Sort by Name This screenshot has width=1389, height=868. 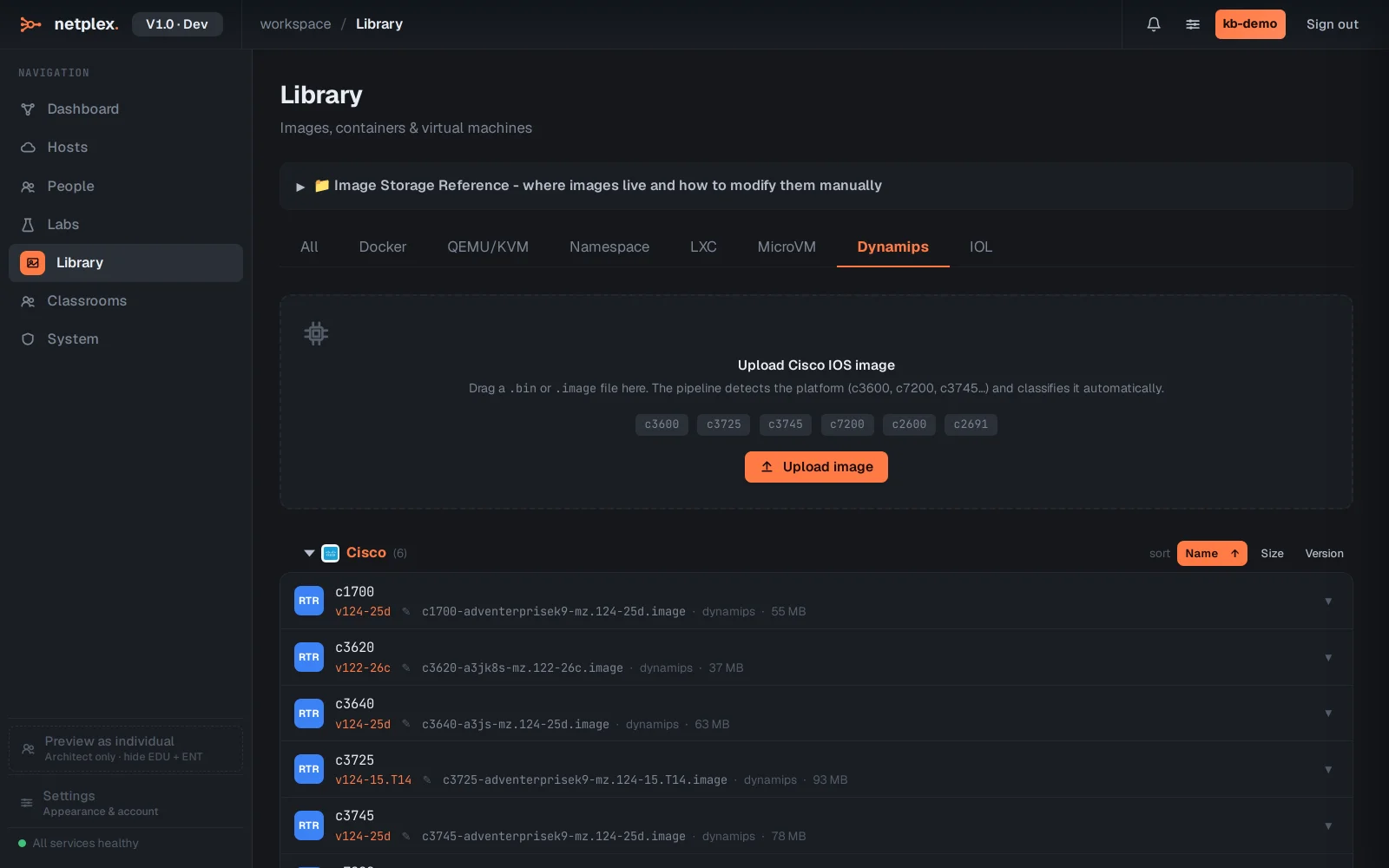(x=1212, y=554)
